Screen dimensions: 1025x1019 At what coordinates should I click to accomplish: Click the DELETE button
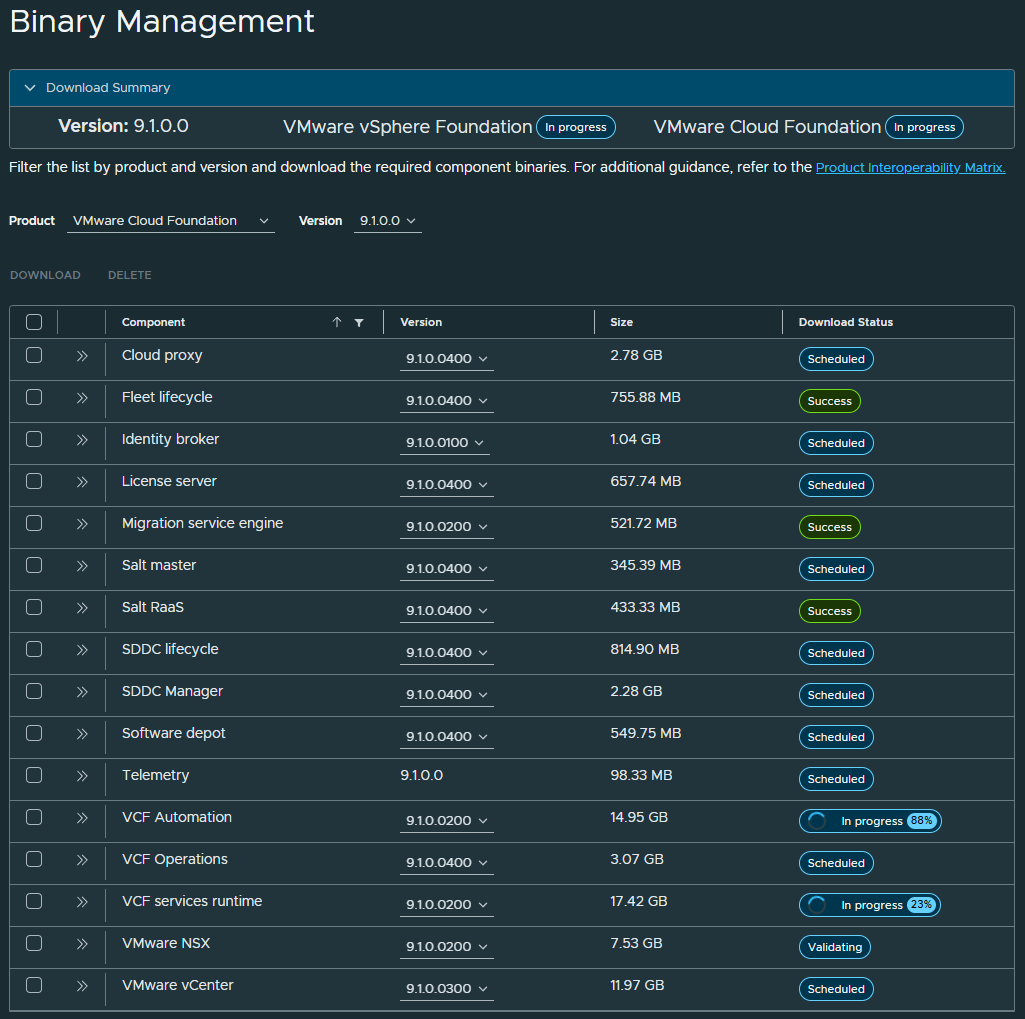coord(129,275)
